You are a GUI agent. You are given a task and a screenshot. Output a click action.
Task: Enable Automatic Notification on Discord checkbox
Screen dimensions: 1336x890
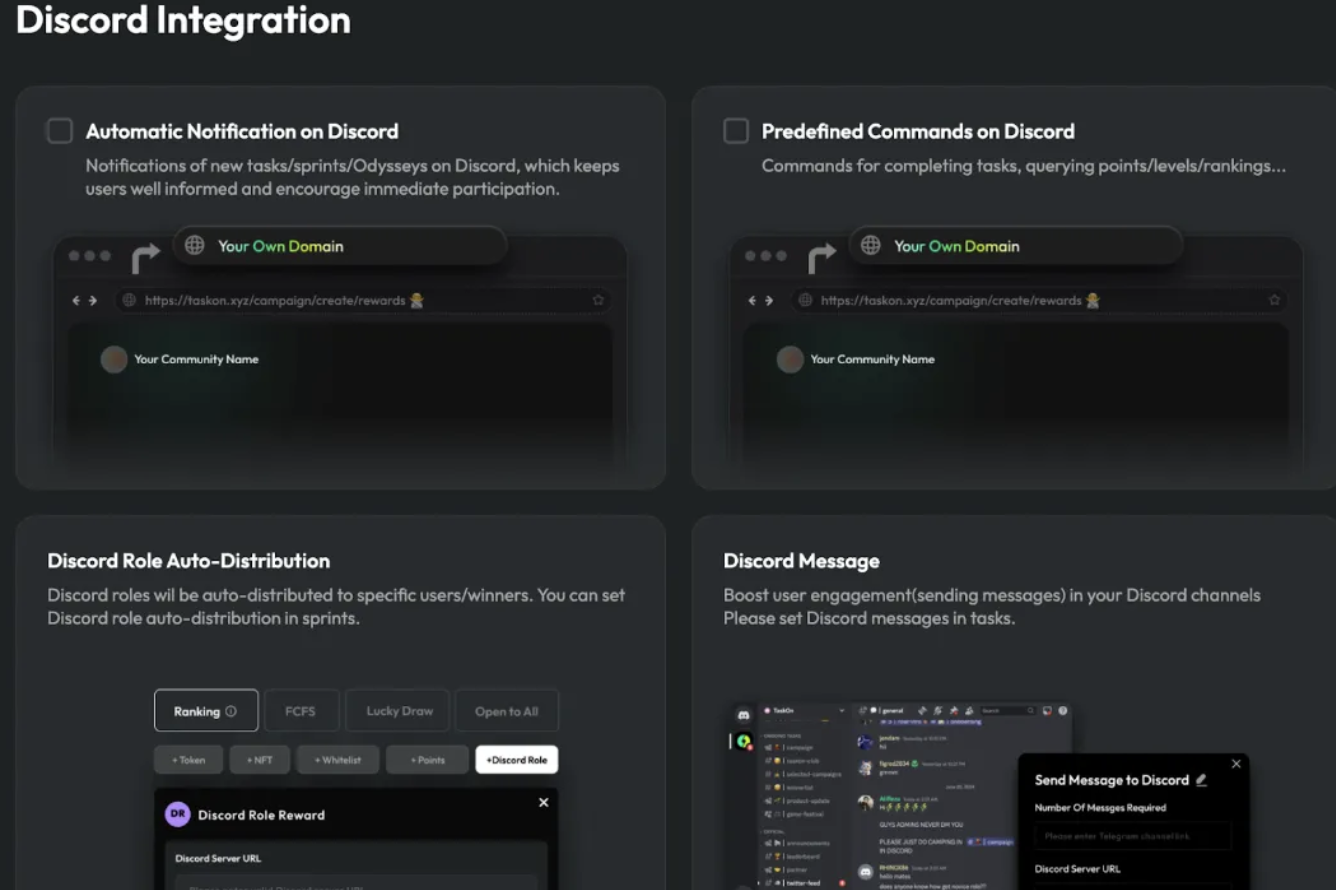60,131
